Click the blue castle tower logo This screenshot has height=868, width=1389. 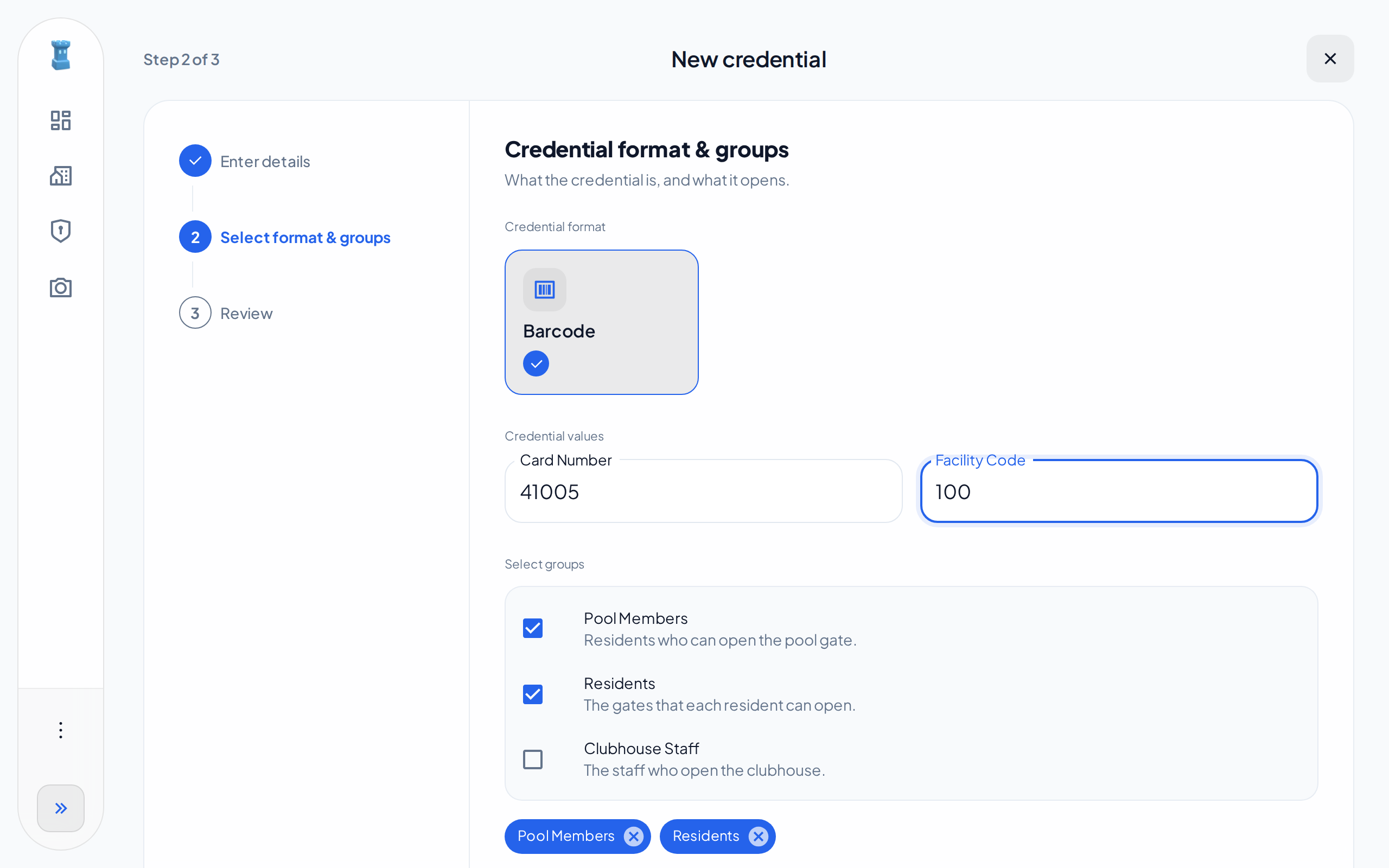[60, 55]
